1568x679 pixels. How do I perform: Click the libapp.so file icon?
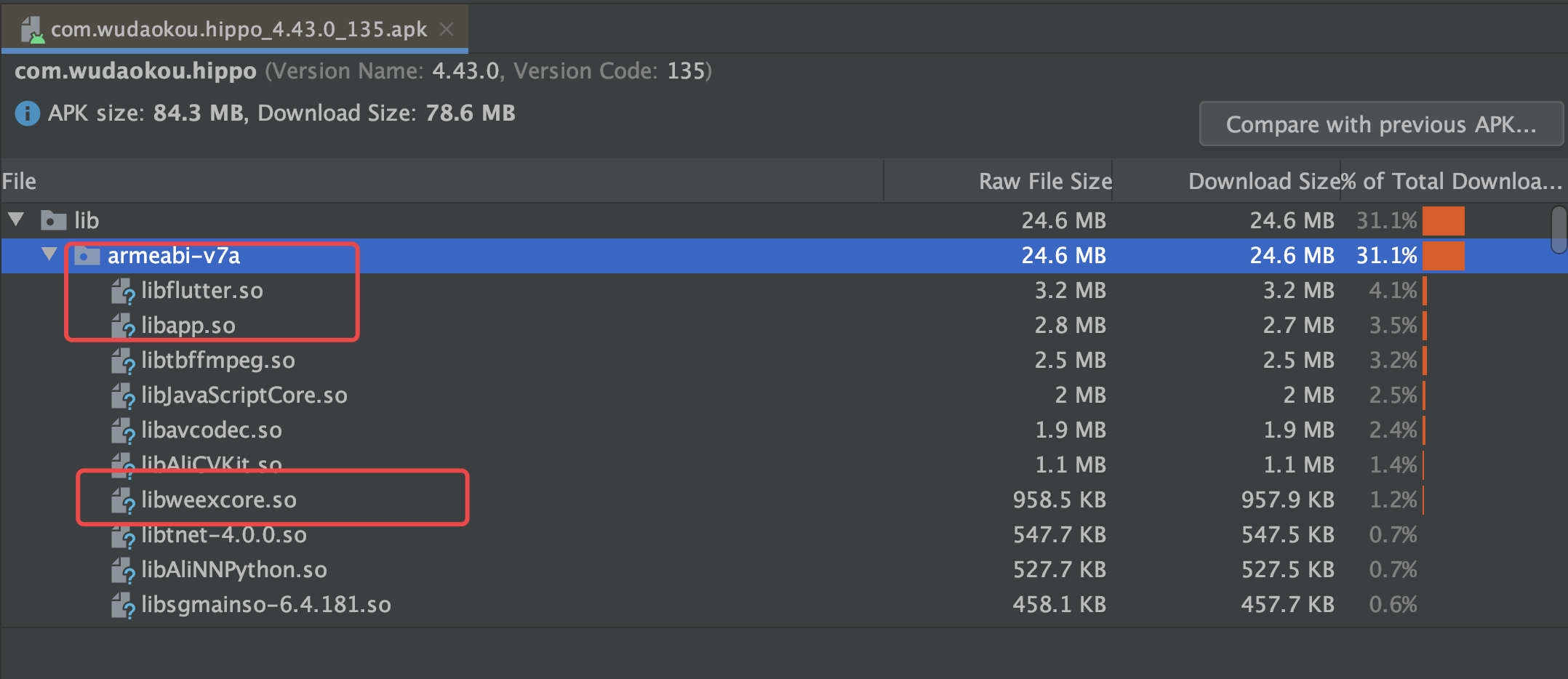123,326
